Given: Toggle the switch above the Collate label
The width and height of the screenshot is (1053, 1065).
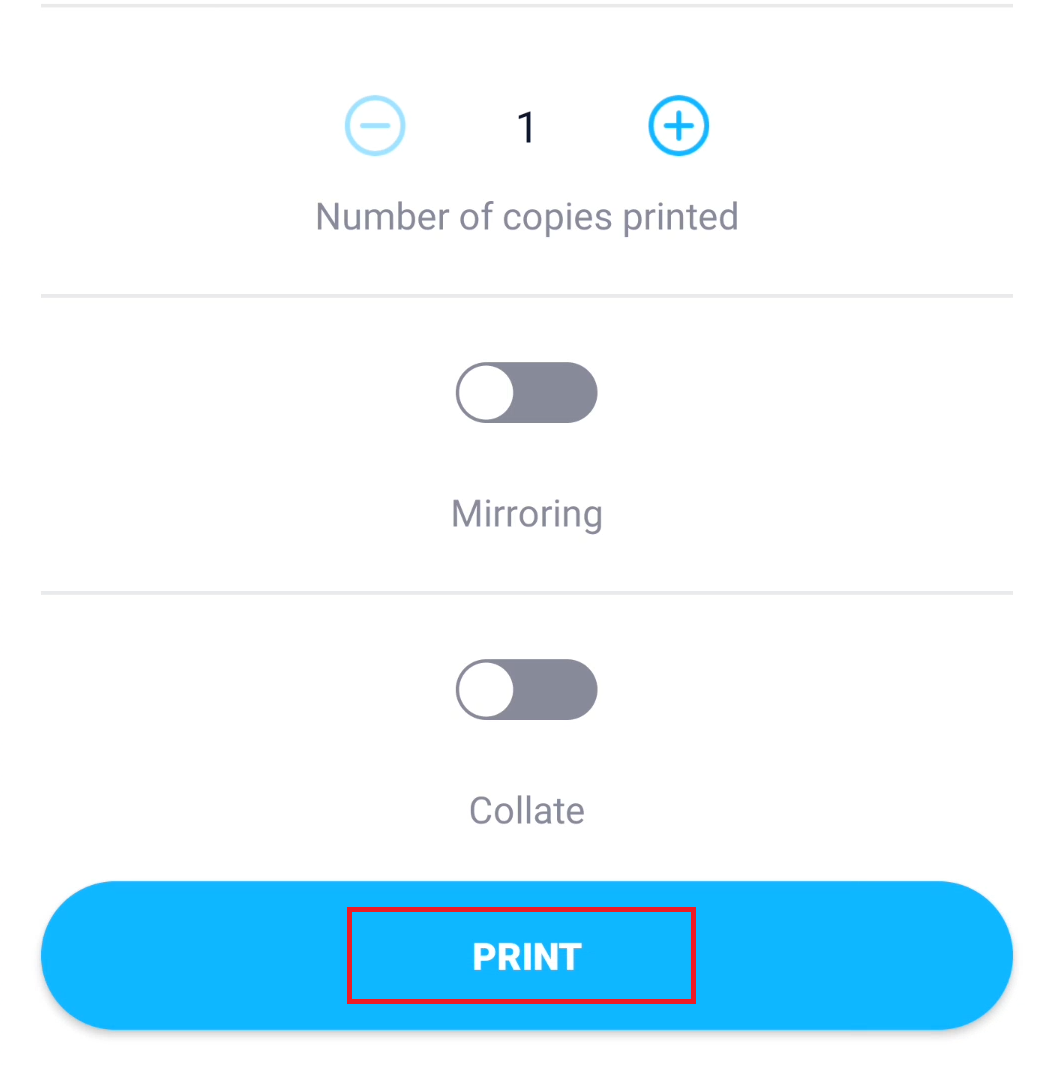Looking at the screenshot, I should point(526,689).
